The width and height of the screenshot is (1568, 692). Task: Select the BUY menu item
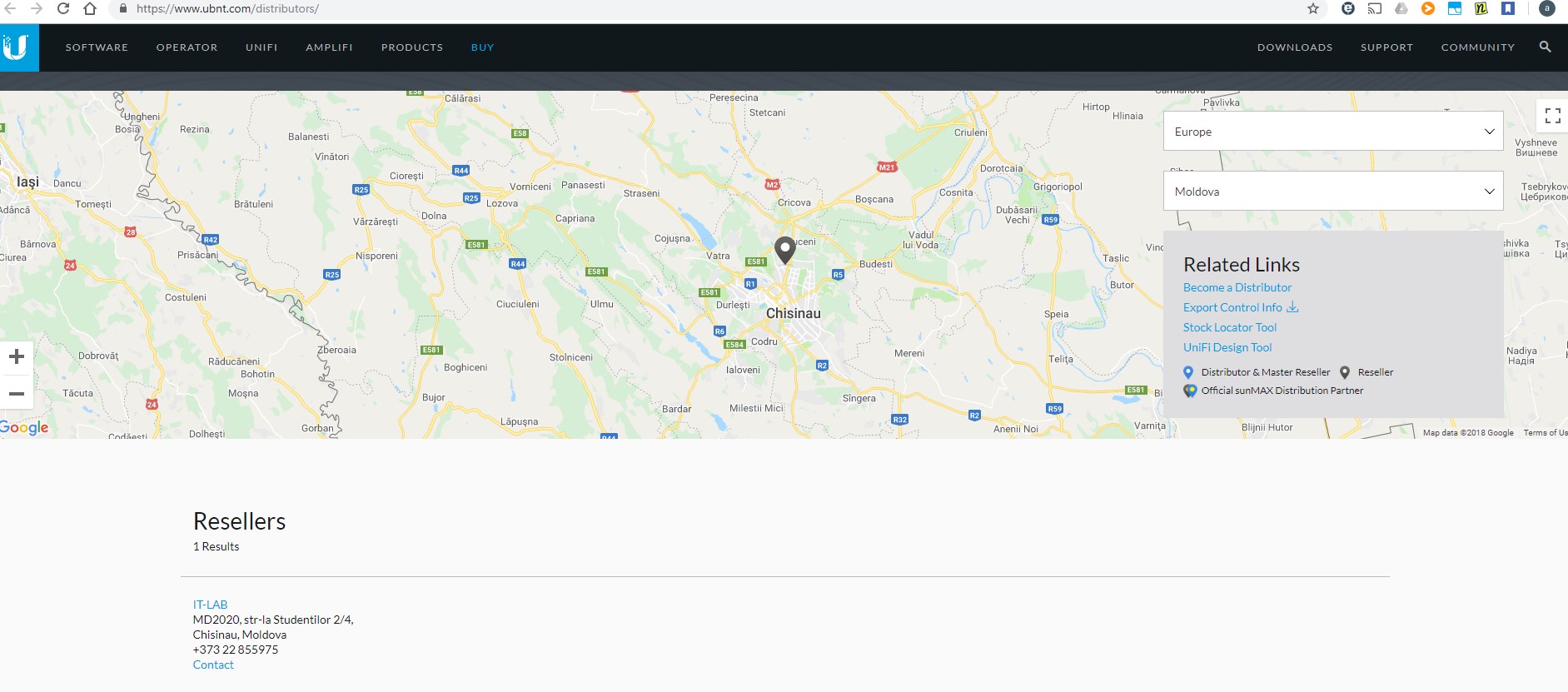[482, 47]
